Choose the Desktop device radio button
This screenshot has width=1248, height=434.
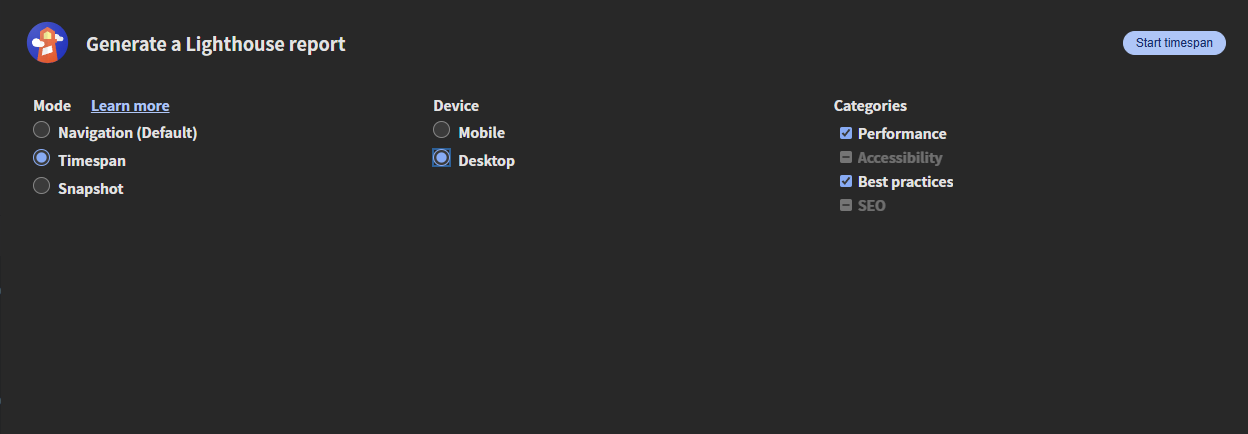441,158
